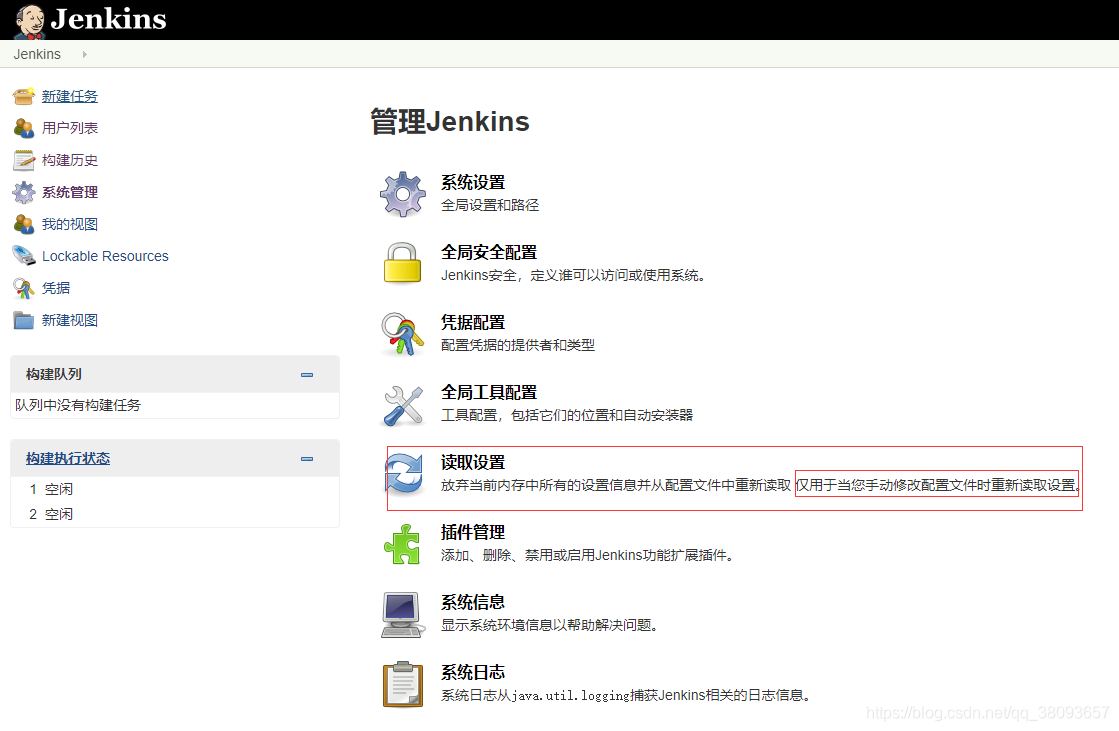Viewport: 1119px width, 731px height.
Task: Click executor 2 空闲 row
Action: click(x=175, y=514)
